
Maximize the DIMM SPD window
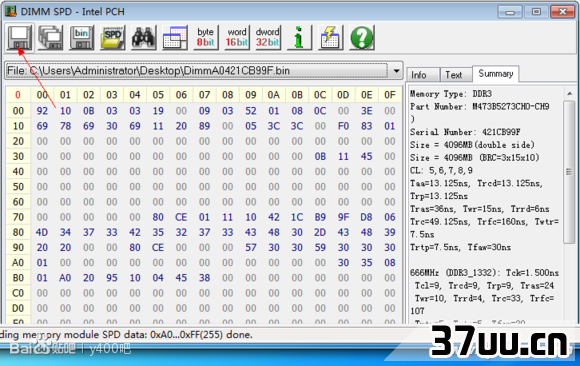536,12
